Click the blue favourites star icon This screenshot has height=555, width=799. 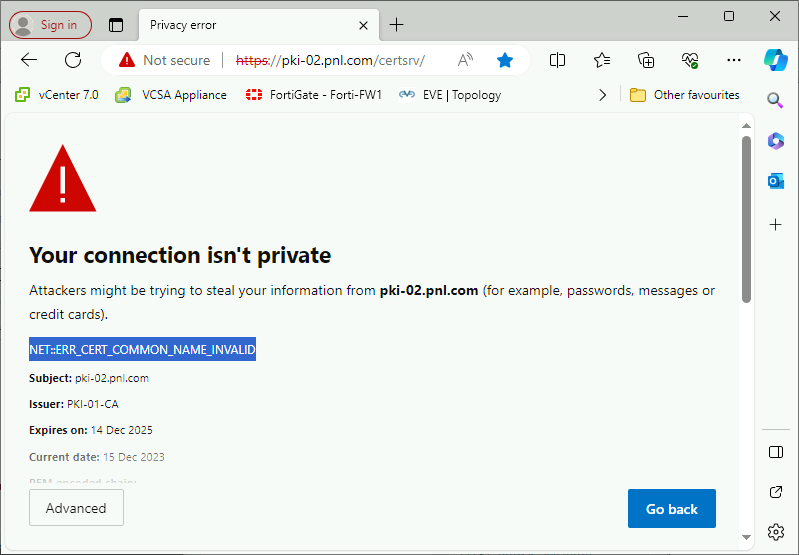pyautogui.click(x=505, y=60)
